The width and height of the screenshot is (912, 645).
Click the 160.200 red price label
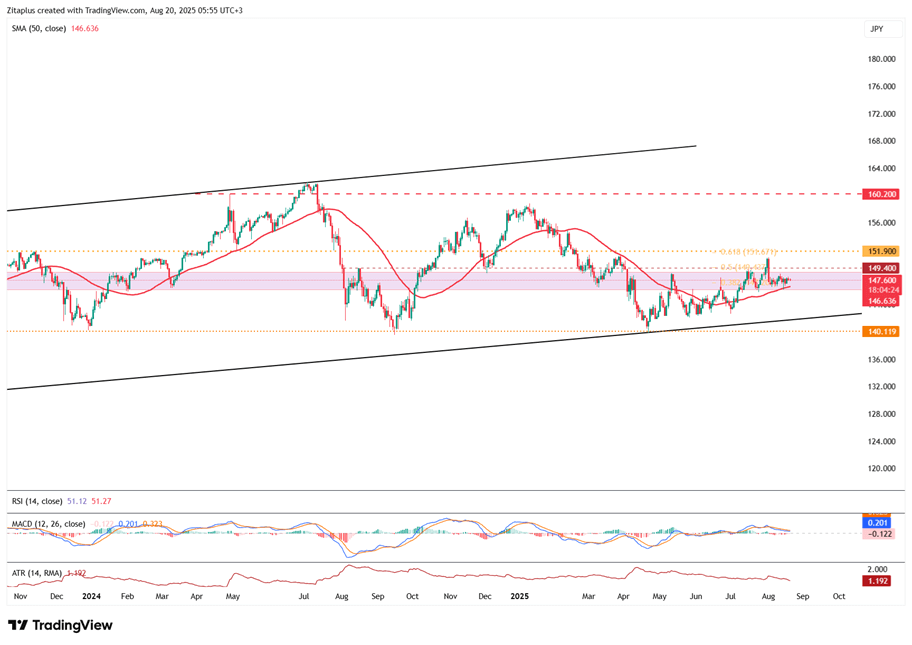(880, 194)
